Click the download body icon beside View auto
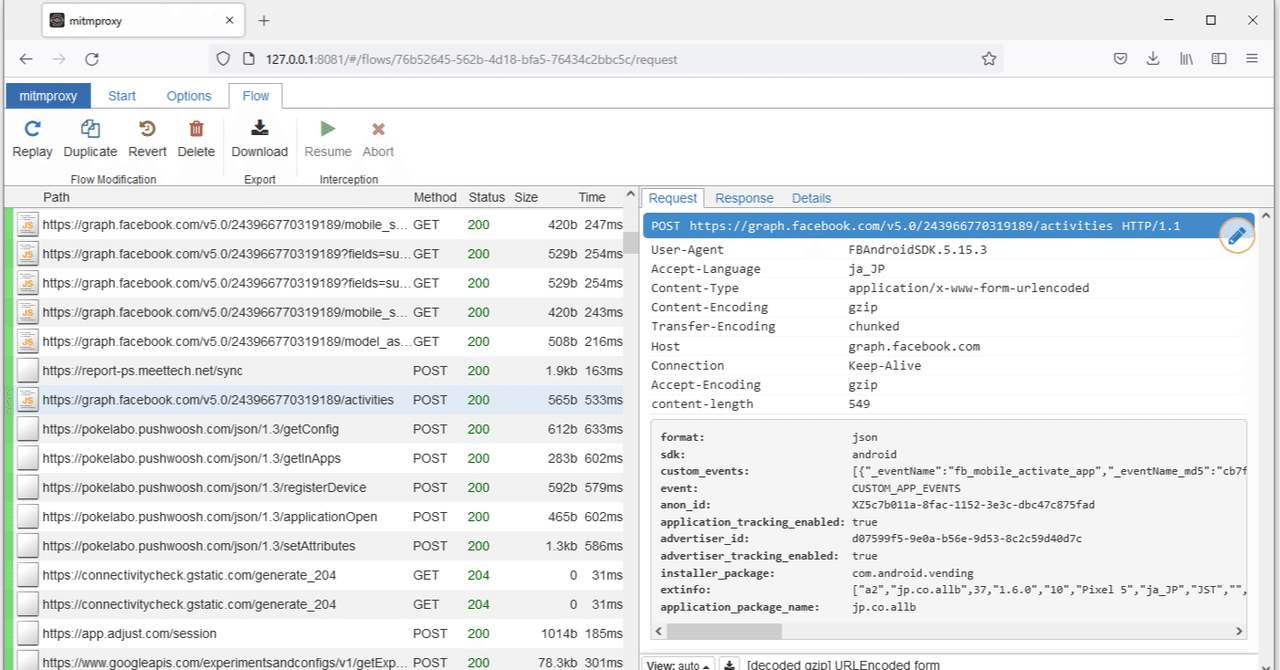 729,665
